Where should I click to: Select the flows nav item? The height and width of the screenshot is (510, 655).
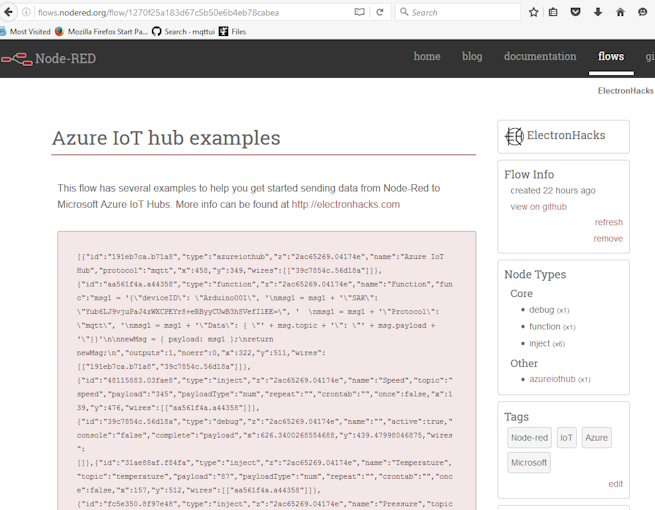611,56
